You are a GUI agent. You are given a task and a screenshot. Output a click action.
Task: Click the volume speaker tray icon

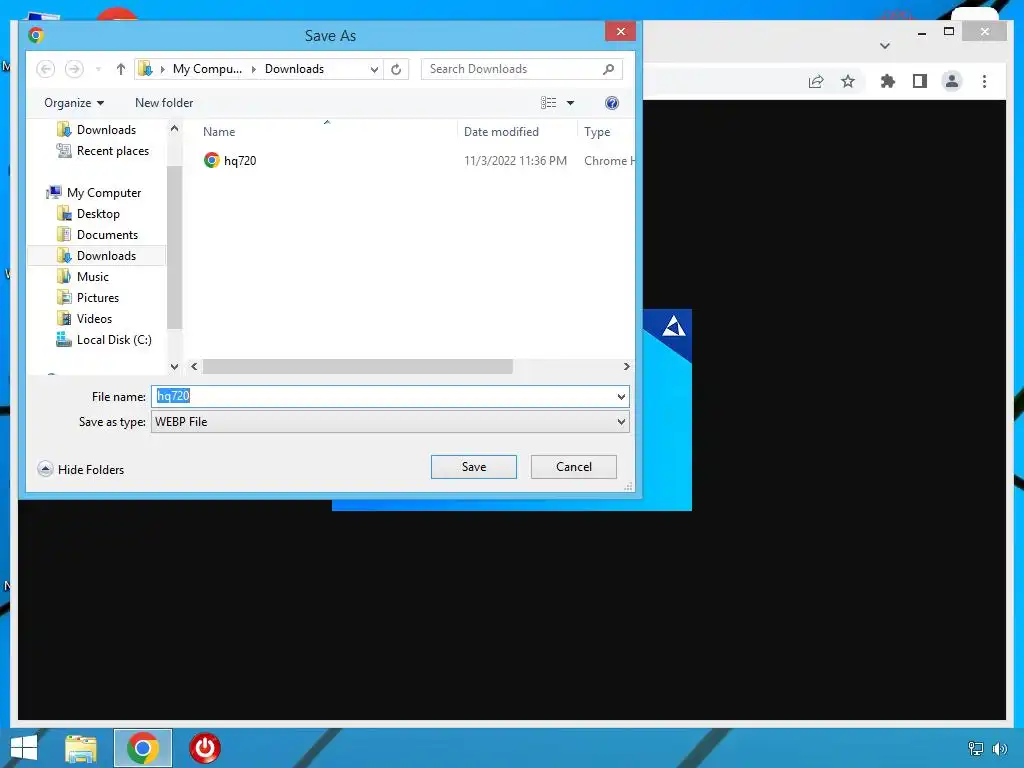click(999, 748)
